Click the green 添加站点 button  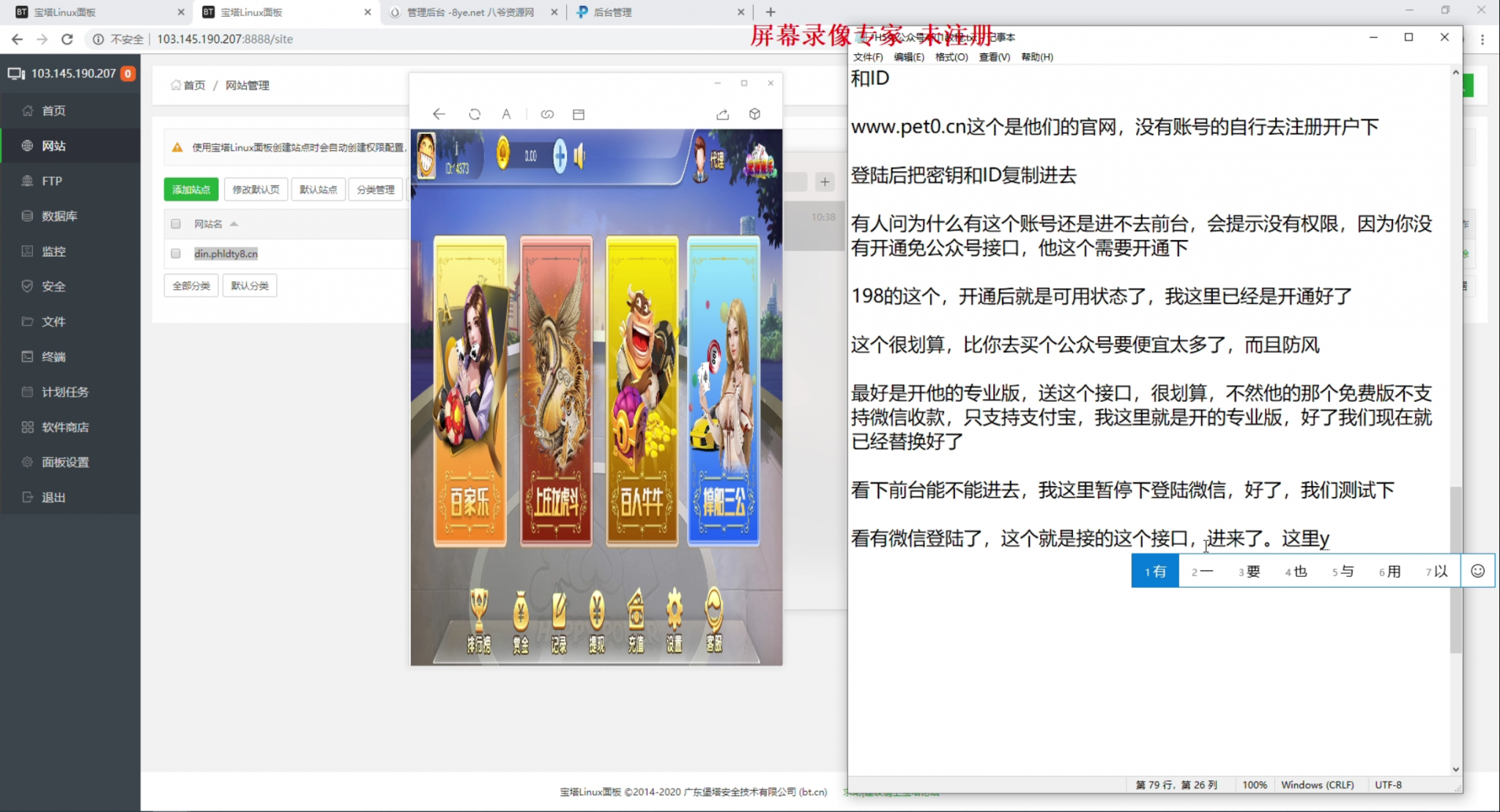pyautogui.click(x=190, y=189)
